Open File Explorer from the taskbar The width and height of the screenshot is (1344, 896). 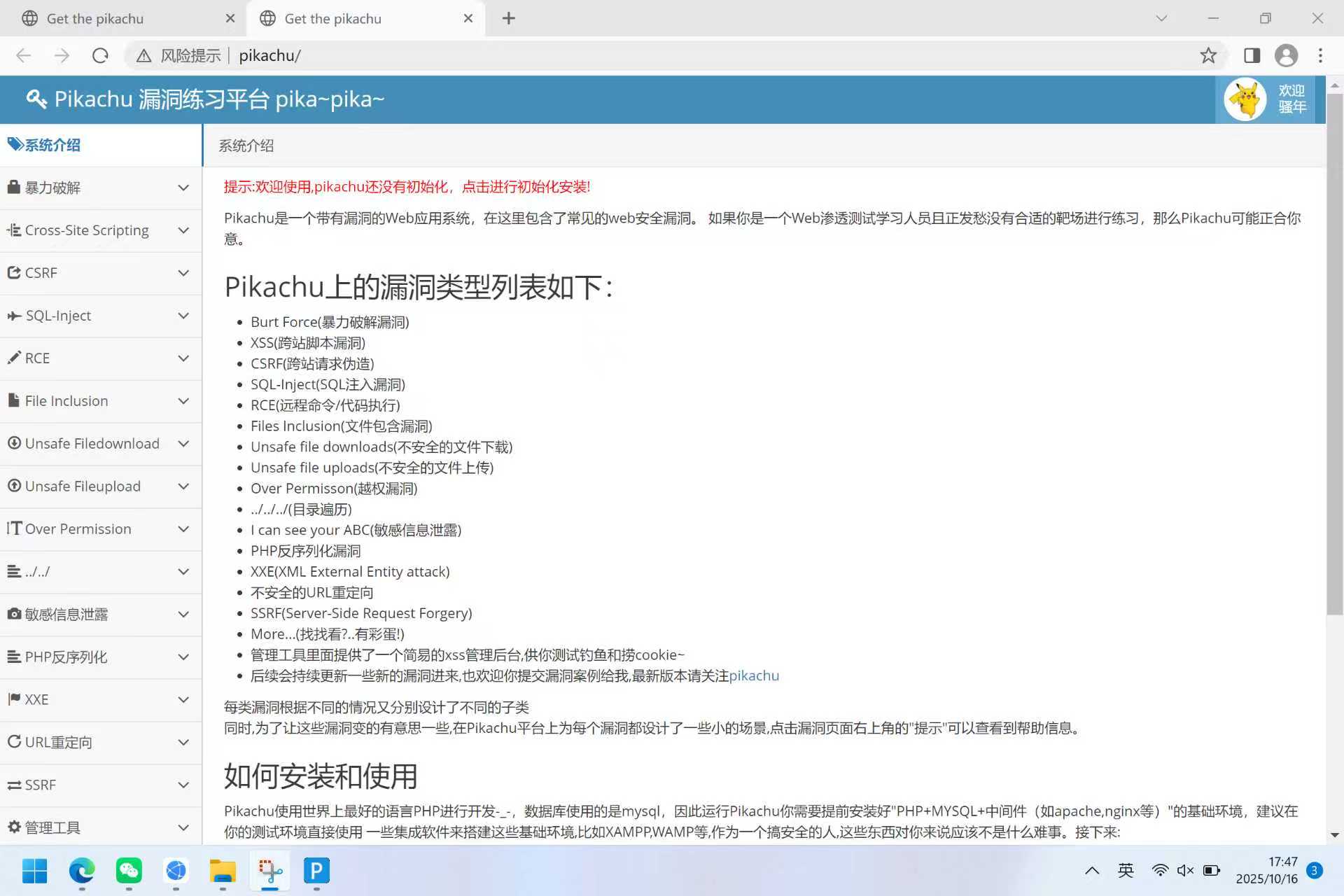223,870
